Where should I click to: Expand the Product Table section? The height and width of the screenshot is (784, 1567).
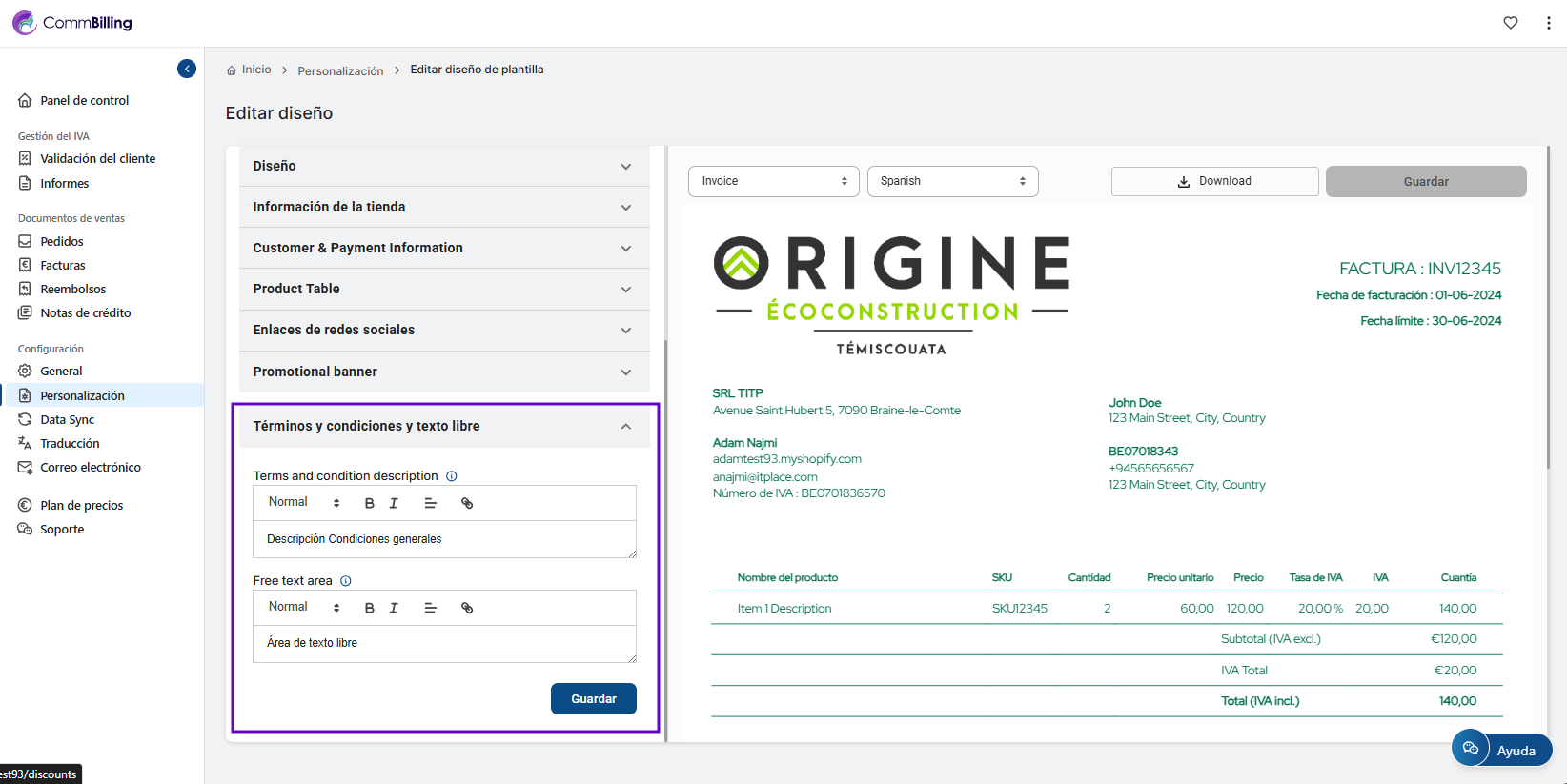444,289
